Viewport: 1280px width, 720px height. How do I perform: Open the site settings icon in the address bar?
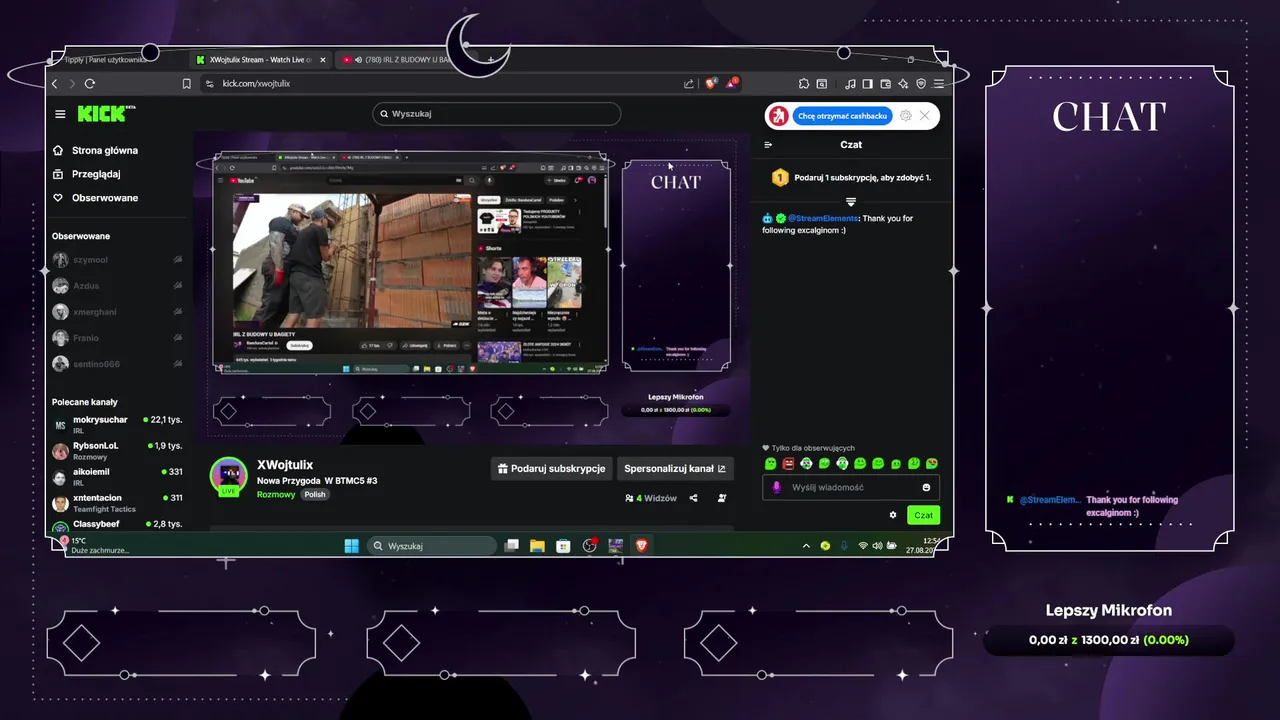coord(209,84)
